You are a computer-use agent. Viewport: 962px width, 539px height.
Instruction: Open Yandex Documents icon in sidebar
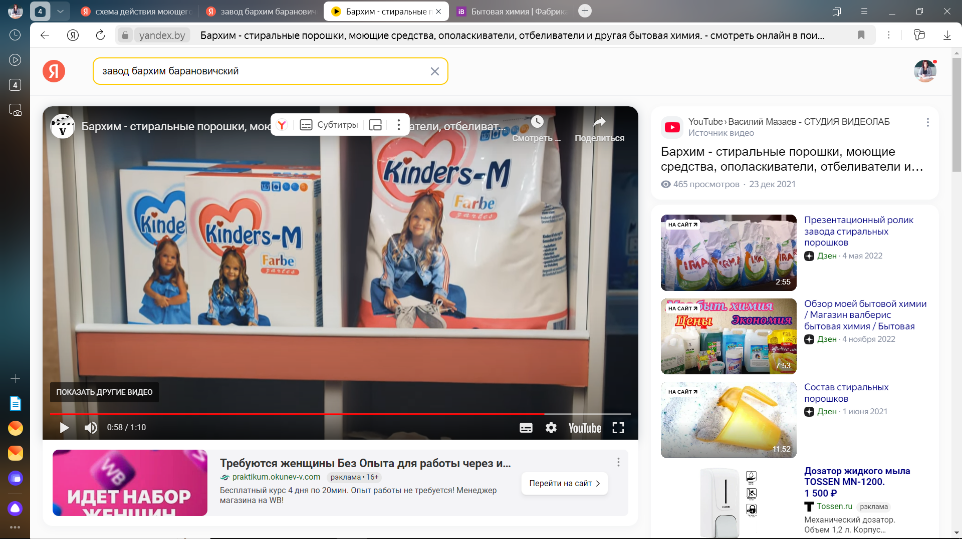coord(15,403)
